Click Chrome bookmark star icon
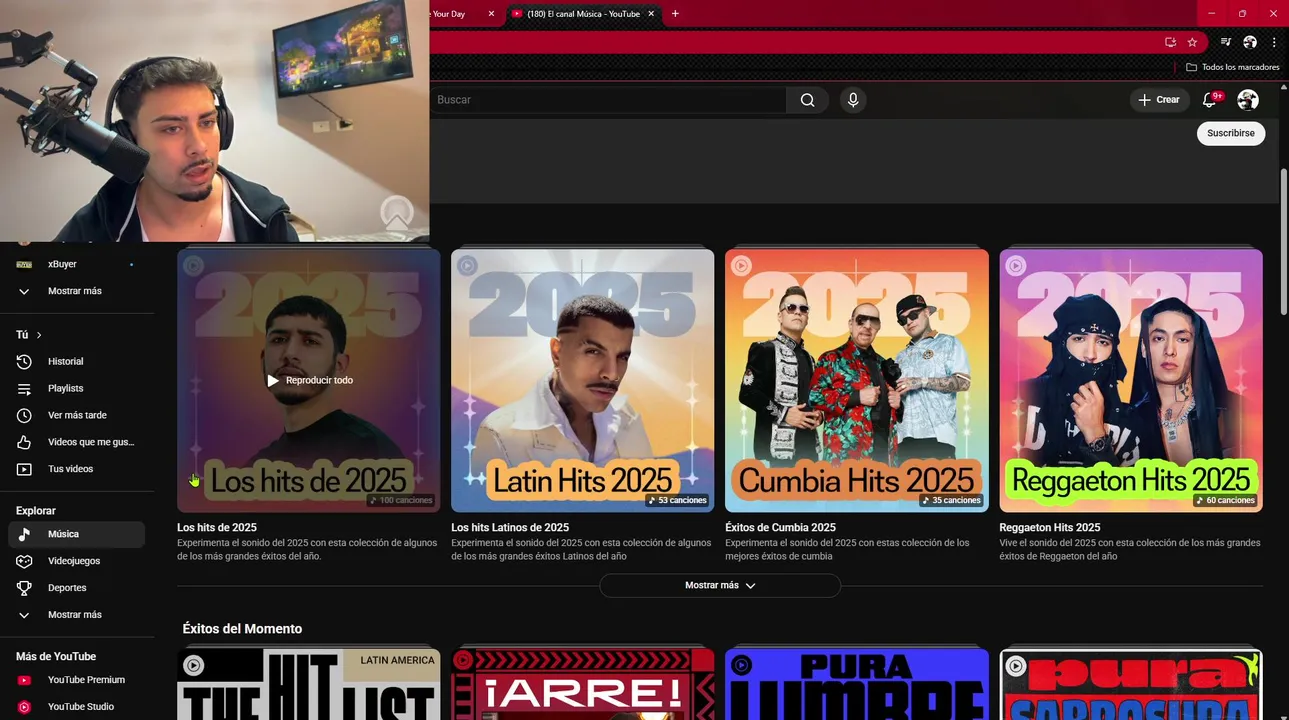The width and height of the screenshot is (1289, 720). pos(1192,42)
